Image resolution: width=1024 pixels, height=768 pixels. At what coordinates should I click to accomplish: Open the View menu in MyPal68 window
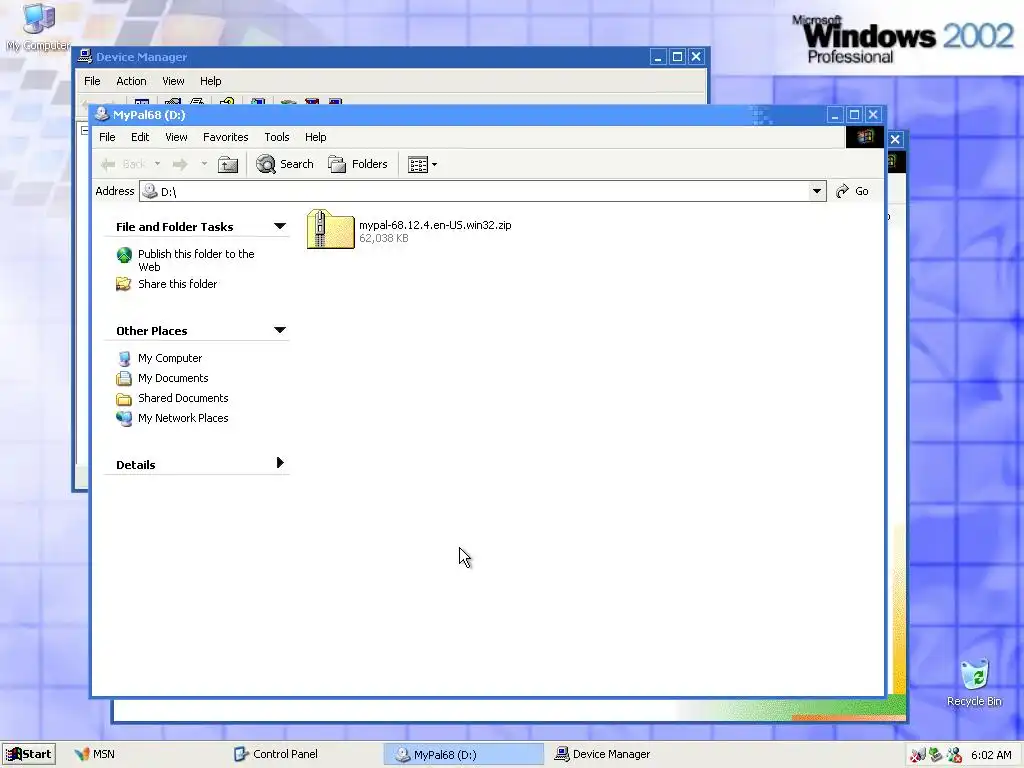176,137
